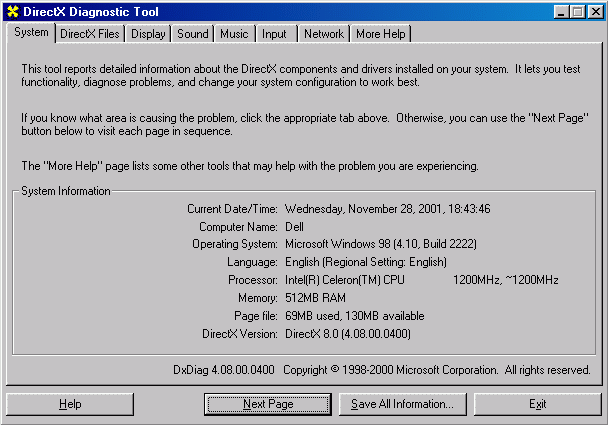Maximize the DirectX Diagnostic Tool window

[x=578, y=11]
